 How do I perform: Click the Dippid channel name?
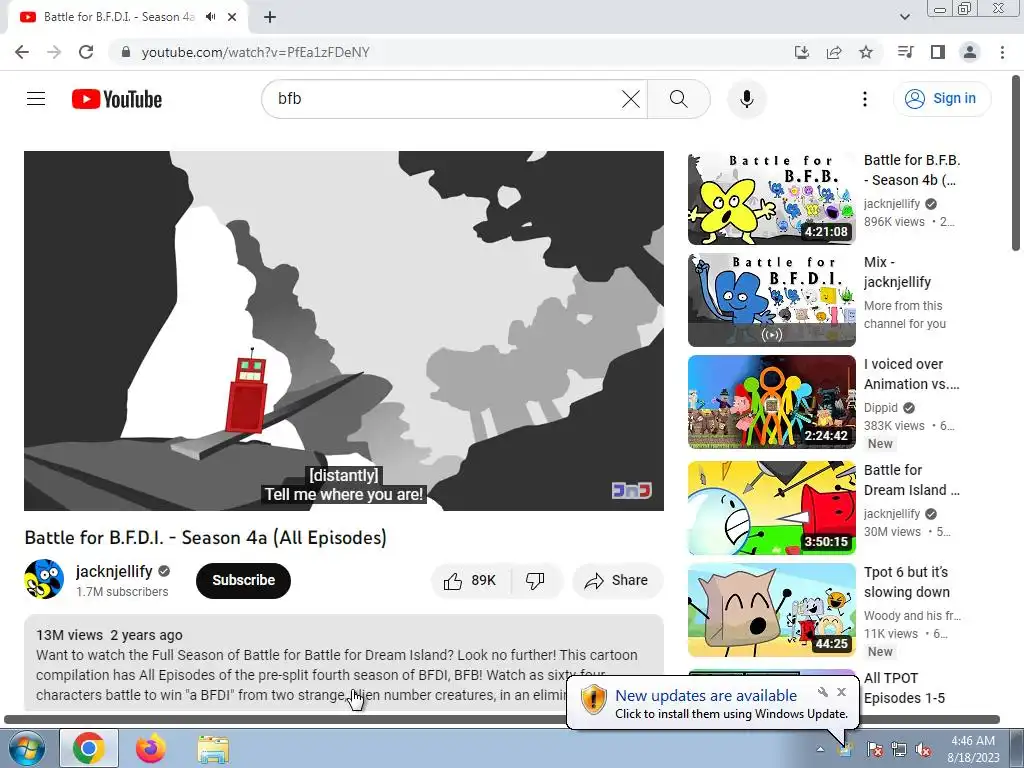coord(880,408)
